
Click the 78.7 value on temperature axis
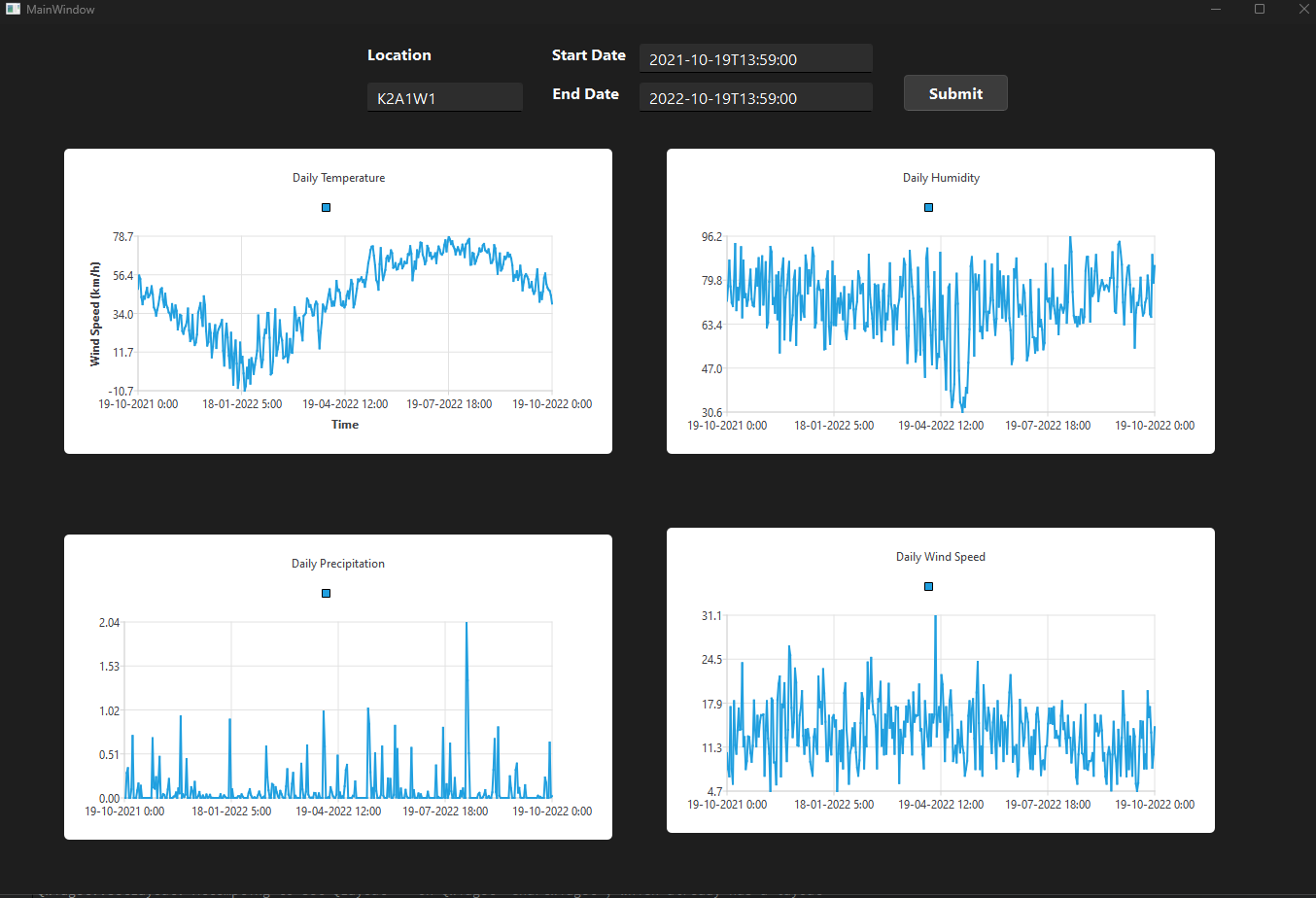(123, 237)
